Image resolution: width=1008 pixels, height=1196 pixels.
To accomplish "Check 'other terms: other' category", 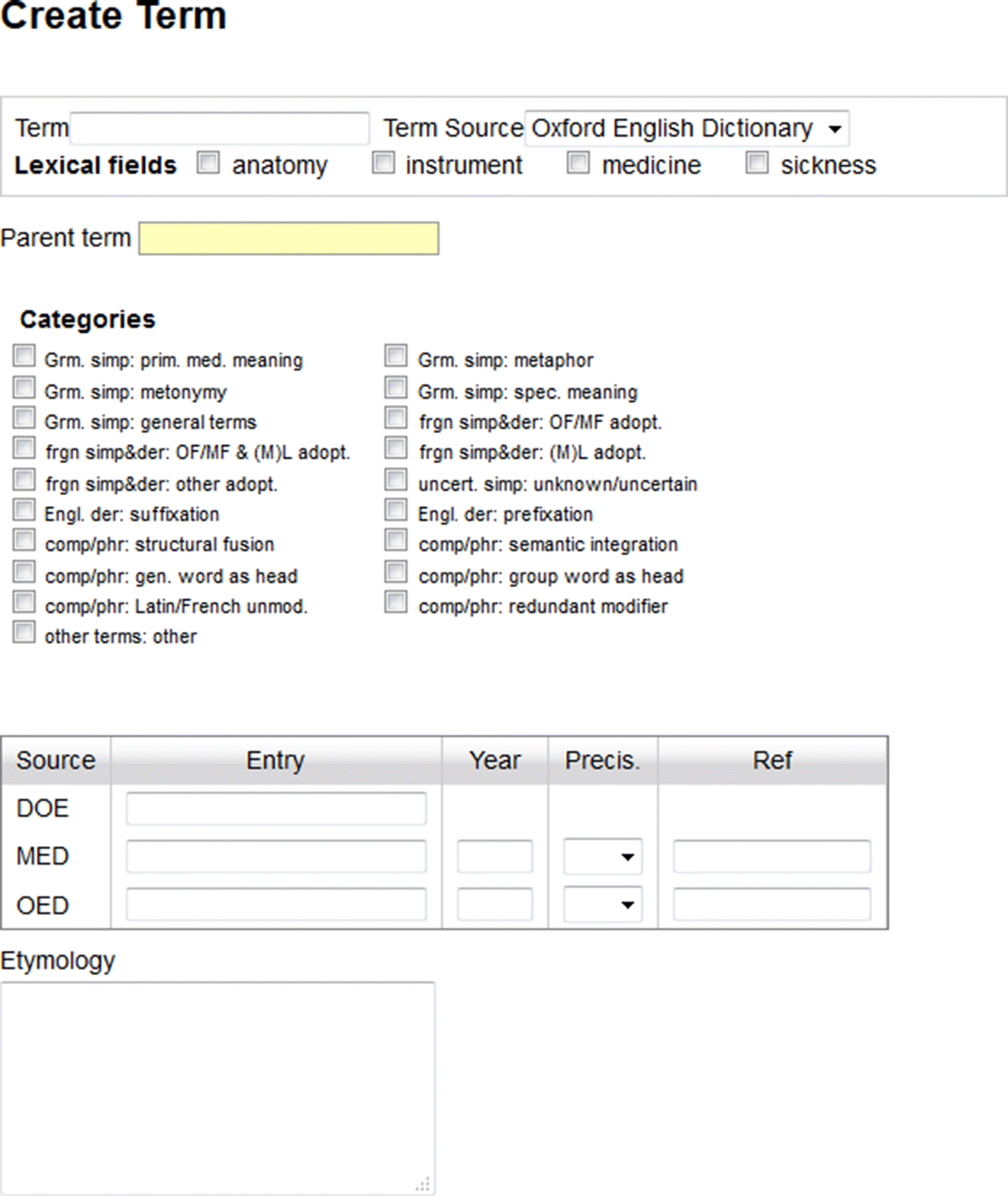I will click(x=24, y=633).
